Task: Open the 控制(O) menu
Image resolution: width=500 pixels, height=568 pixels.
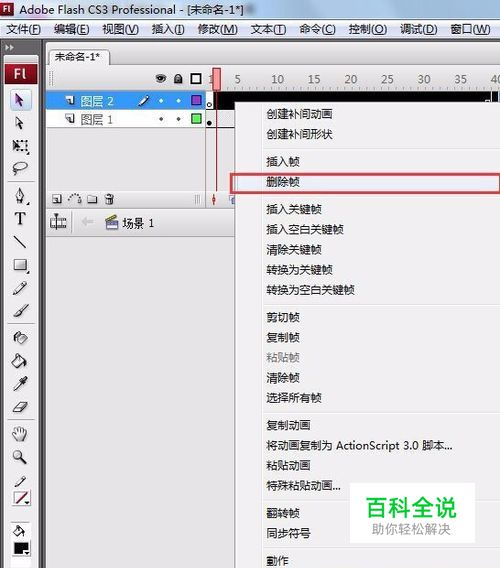Action: (368, 29)
